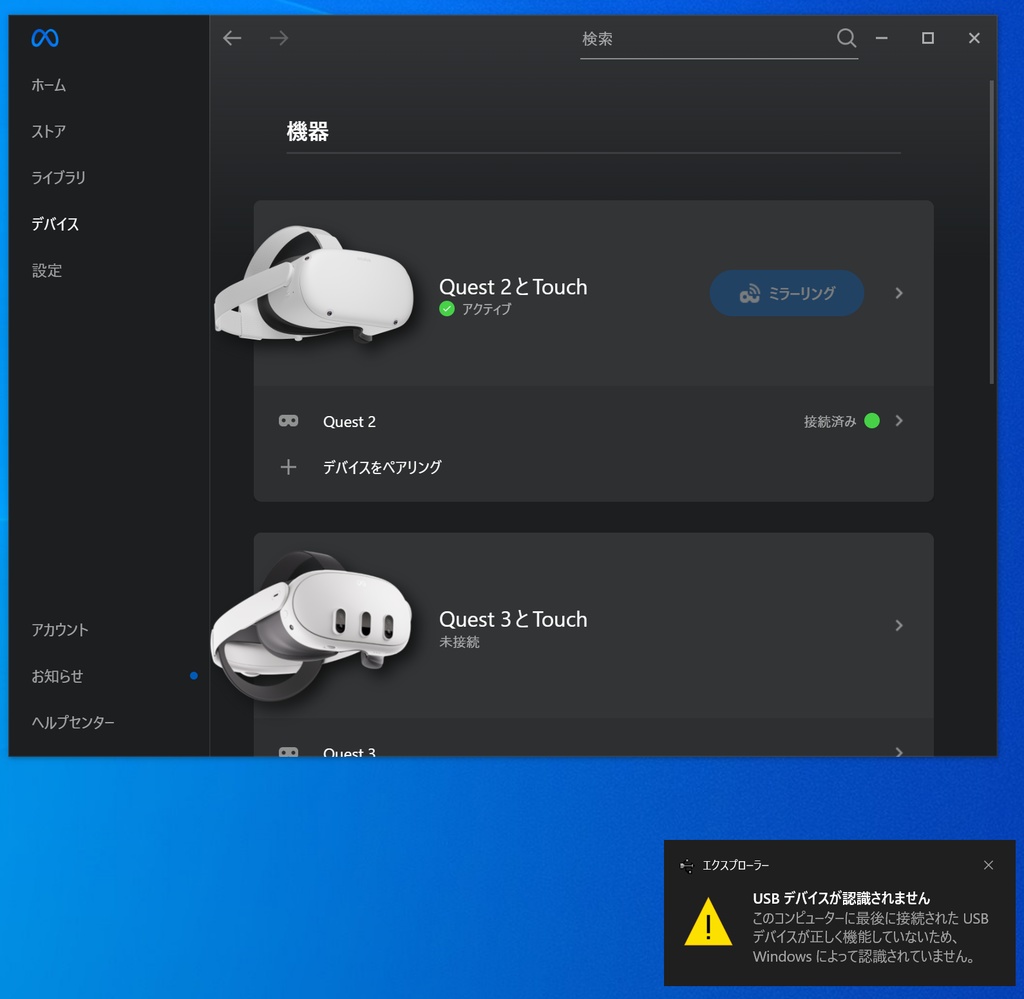This screenshot has width=1024, height=999.
Task: Go back with the left arrow
Action: (232, 38)
